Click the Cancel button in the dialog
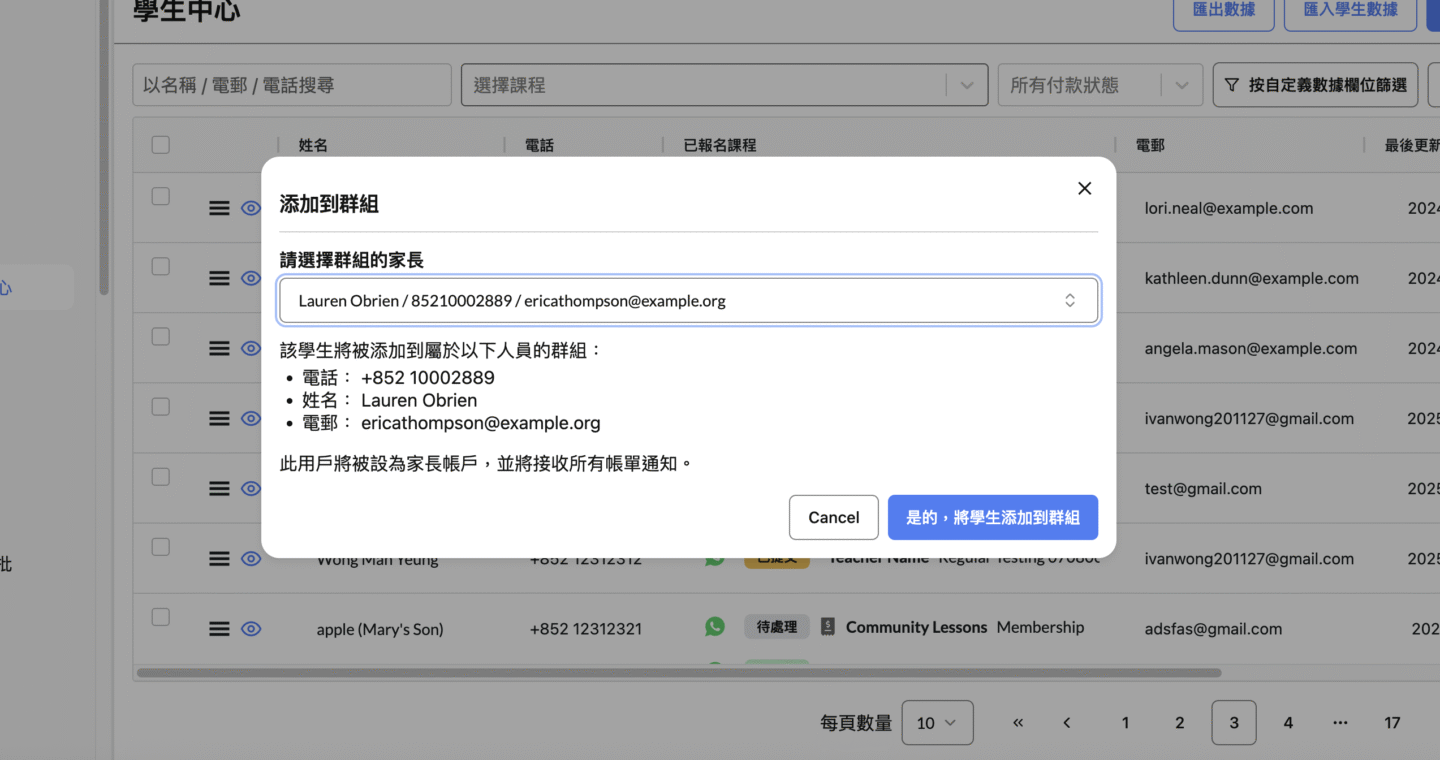The image size is (1440, 760). 833,517
